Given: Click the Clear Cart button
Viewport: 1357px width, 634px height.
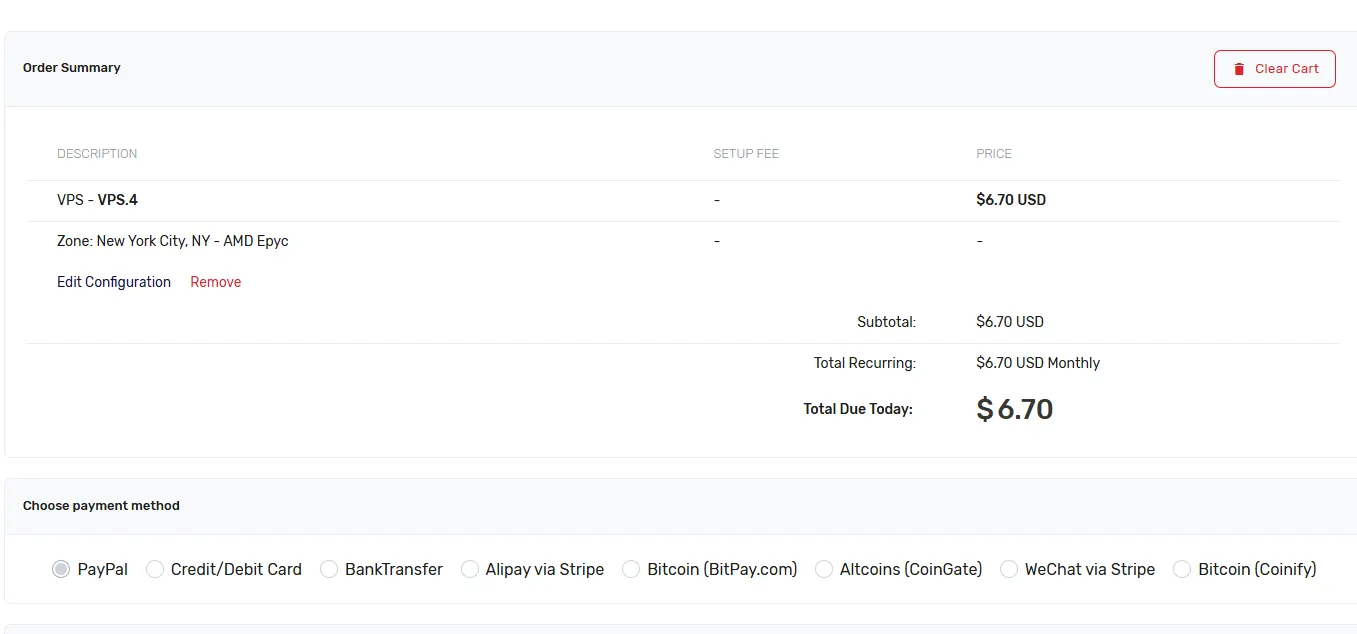Looking at the screenshot, I should click(x=1275, y=69).
